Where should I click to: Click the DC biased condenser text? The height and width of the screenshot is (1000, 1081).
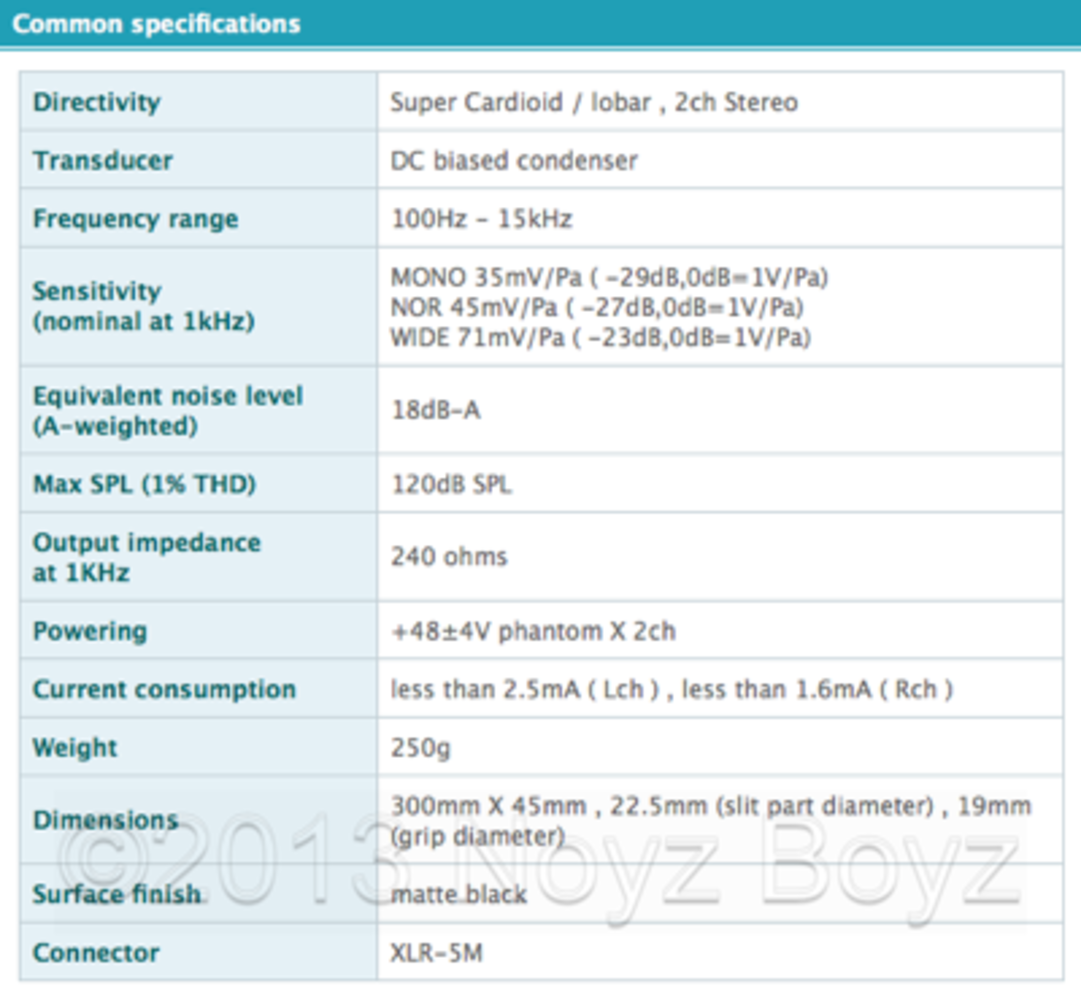513,160
